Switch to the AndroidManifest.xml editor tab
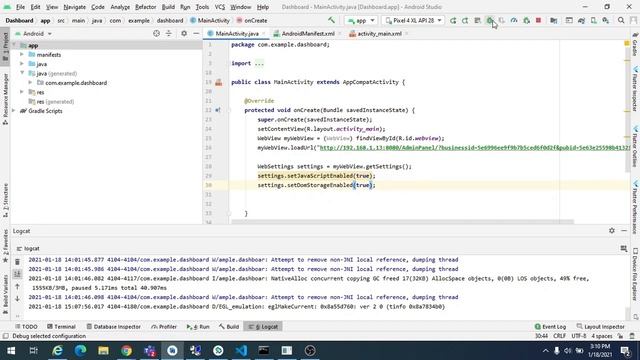The height and width of the screenshot is (360, 640). (308, 34)
